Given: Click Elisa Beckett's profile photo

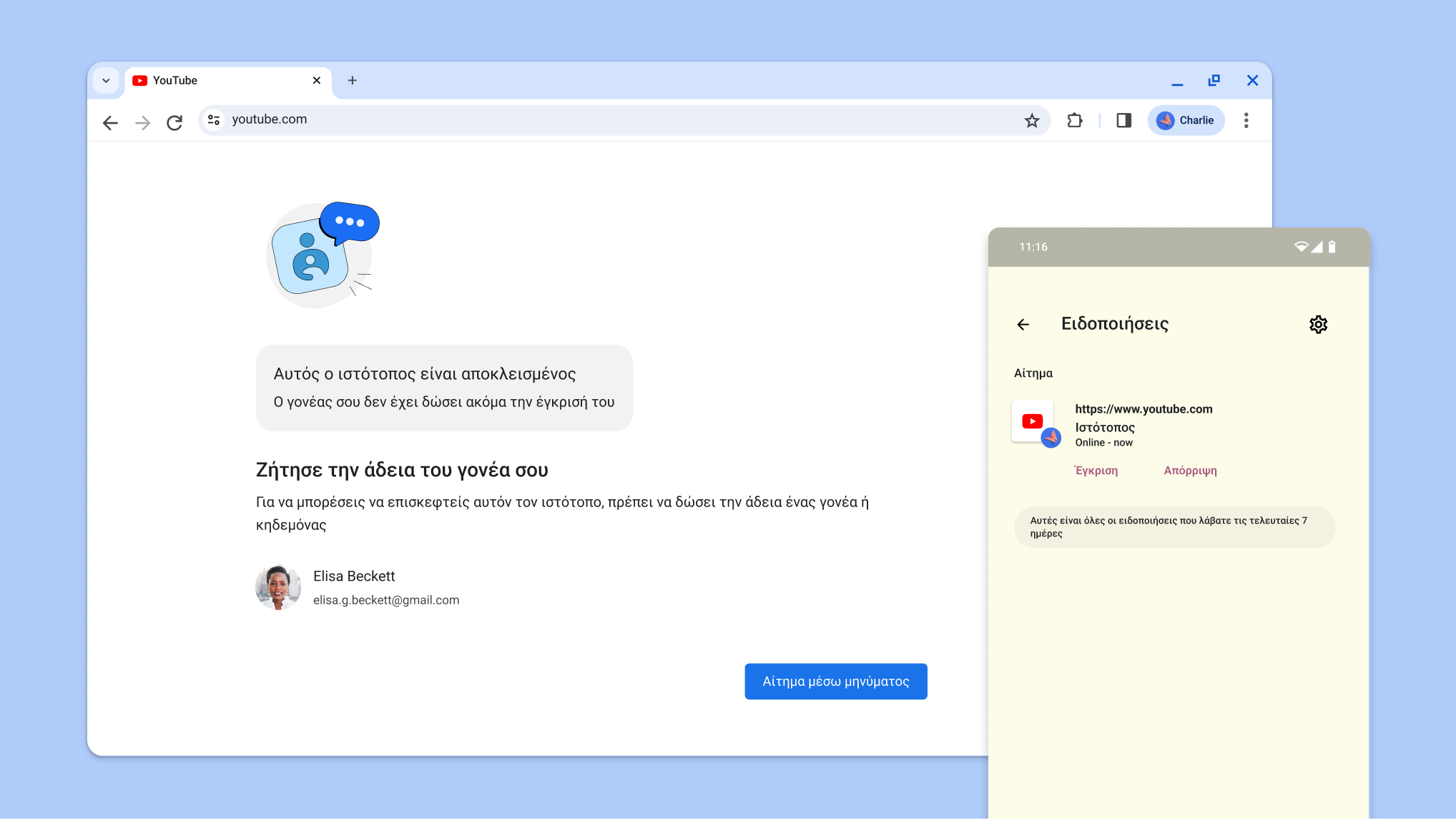Looking at the screenshot, I should pyautogui.click(x=278, y=587).
